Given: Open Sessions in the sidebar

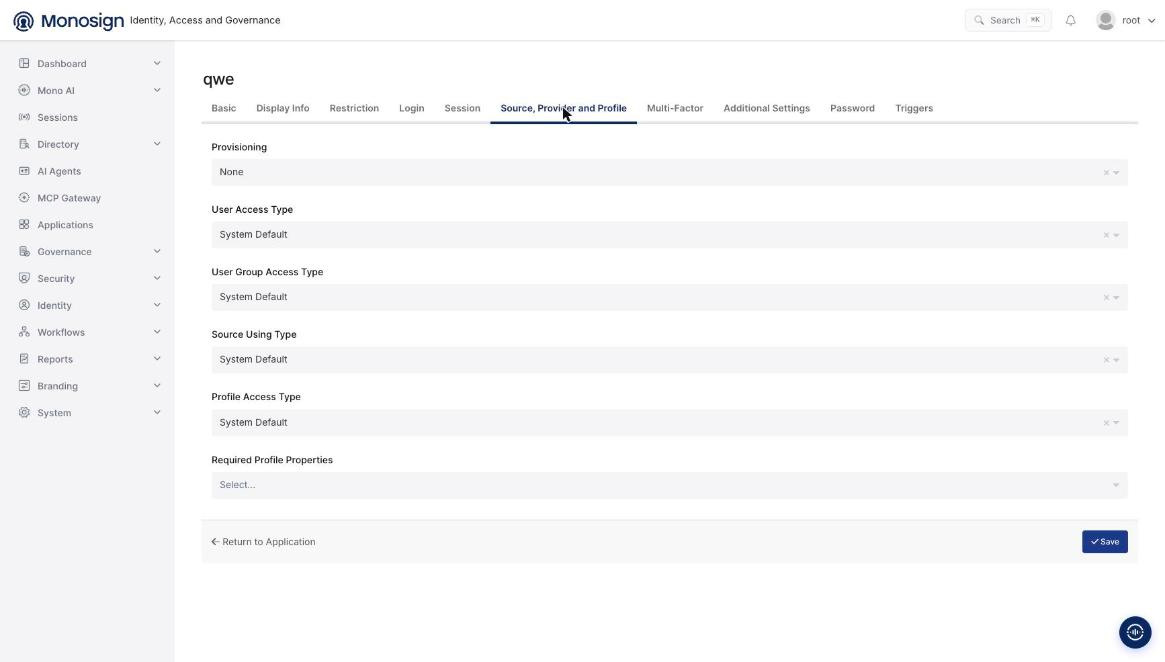Looking at the screenshot, I should 57,117.
